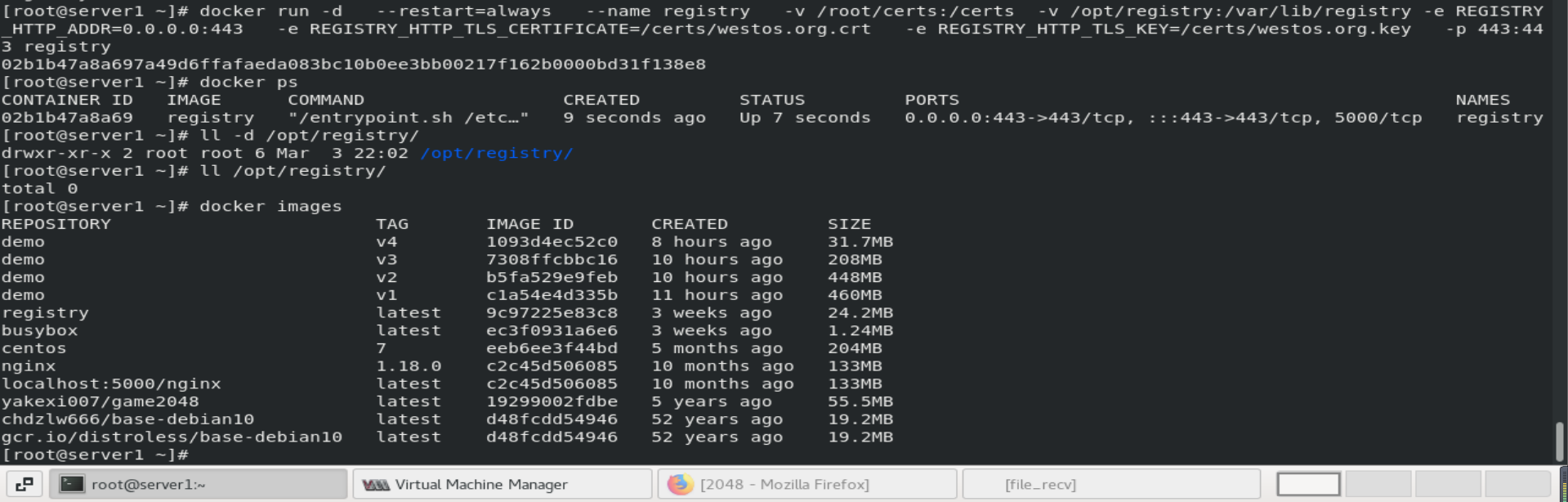1568x502 pixels.
Task: Click the NAMES column header in docker ps
Action: (x=1482, y=100)
